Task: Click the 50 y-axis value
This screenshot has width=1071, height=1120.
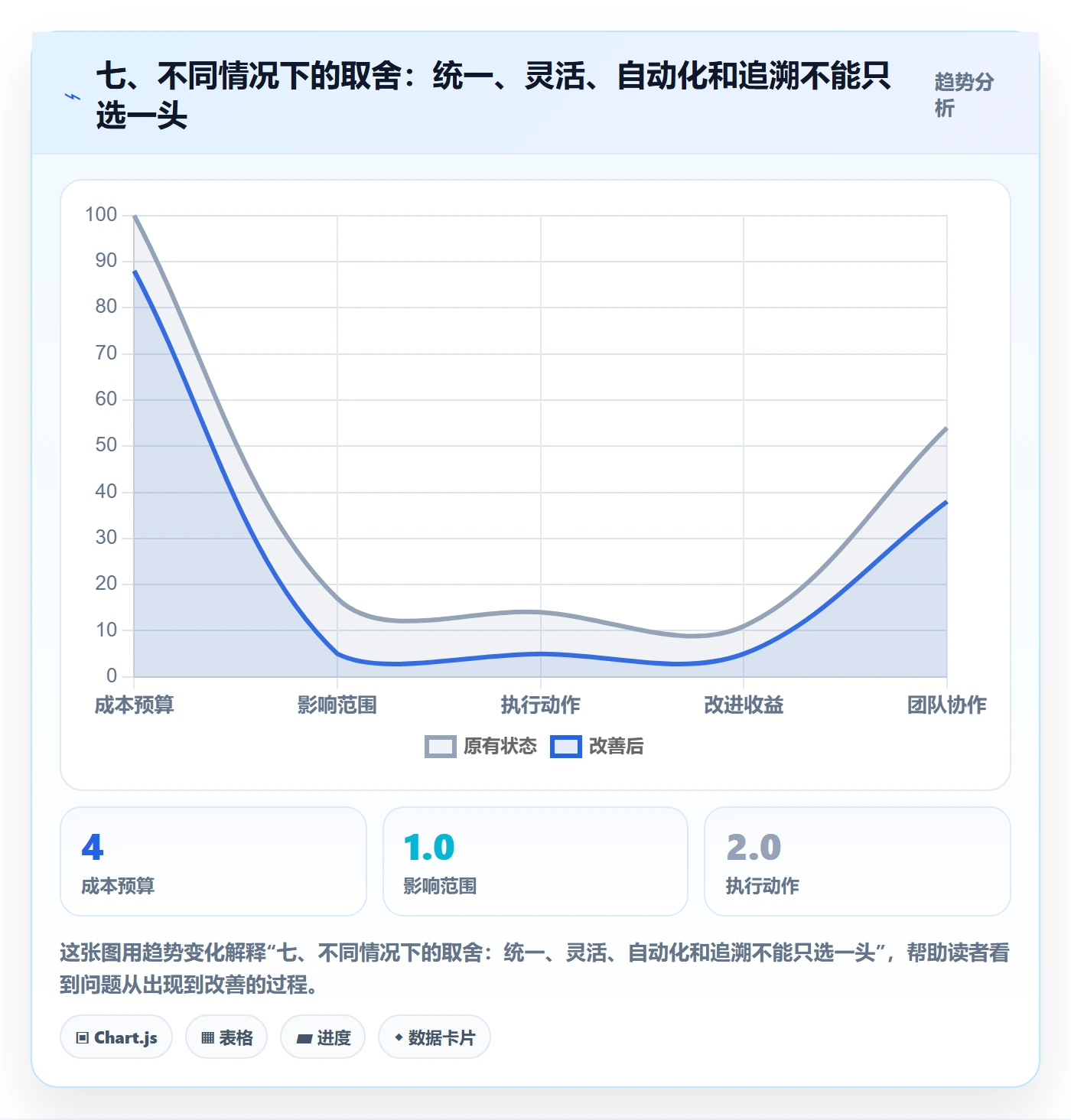Action: click(106, 445)
